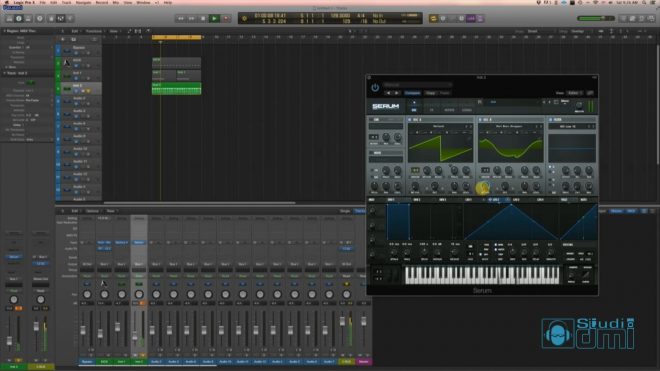Toggle the OSC A enable switch
The height and width of the screenshot is (371, 660).
pos(410,120)
